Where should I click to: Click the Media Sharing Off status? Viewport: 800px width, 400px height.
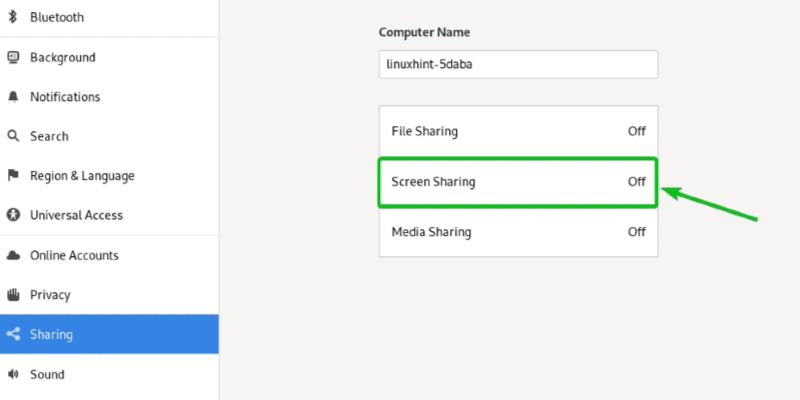pyautogui.click(x=636, y=232)
